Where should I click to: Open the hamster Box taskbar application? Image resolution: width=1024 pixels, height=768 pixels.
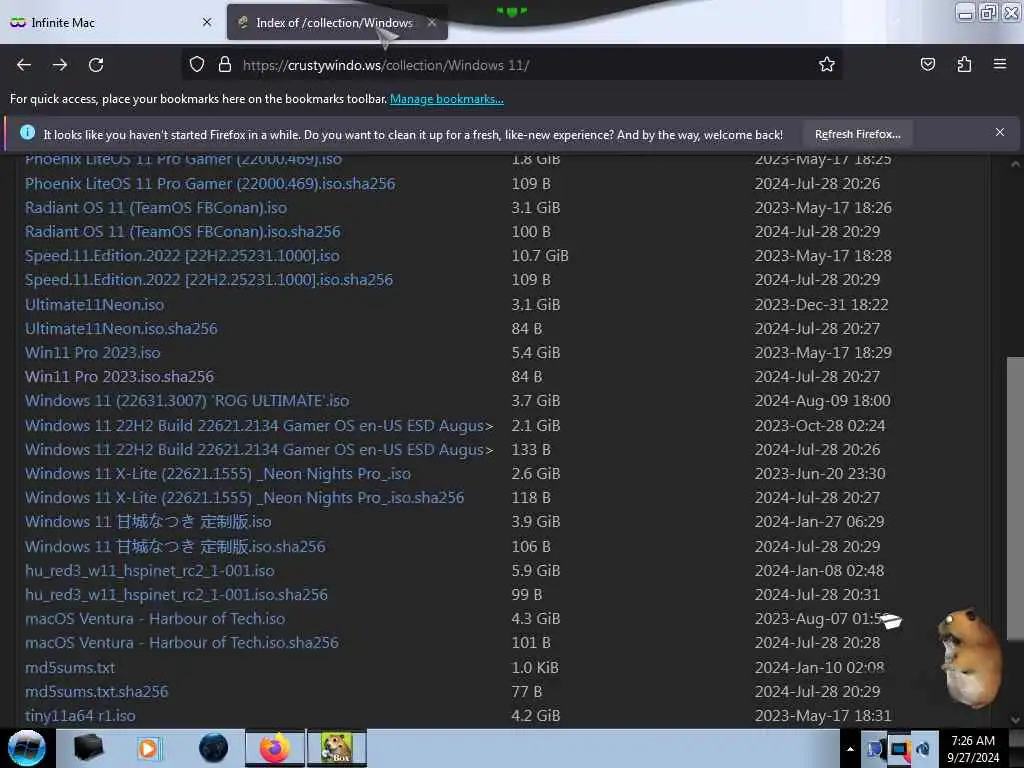coord(337,748)
